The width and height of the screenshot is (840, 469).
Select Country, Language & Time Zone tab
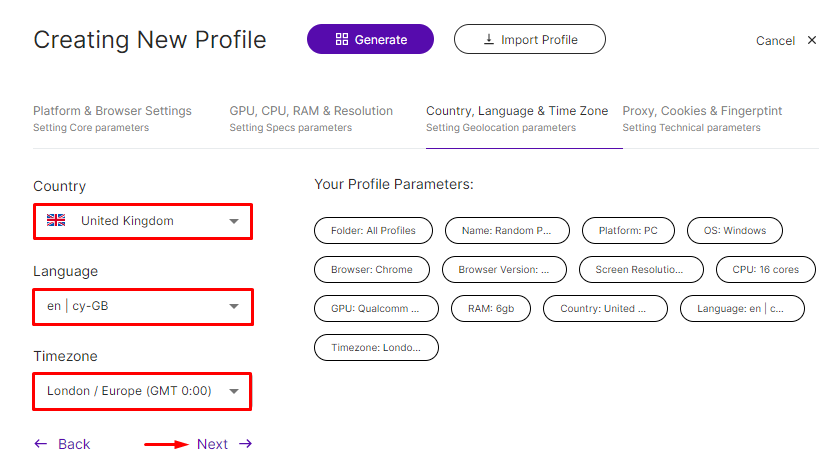(517, 118)
